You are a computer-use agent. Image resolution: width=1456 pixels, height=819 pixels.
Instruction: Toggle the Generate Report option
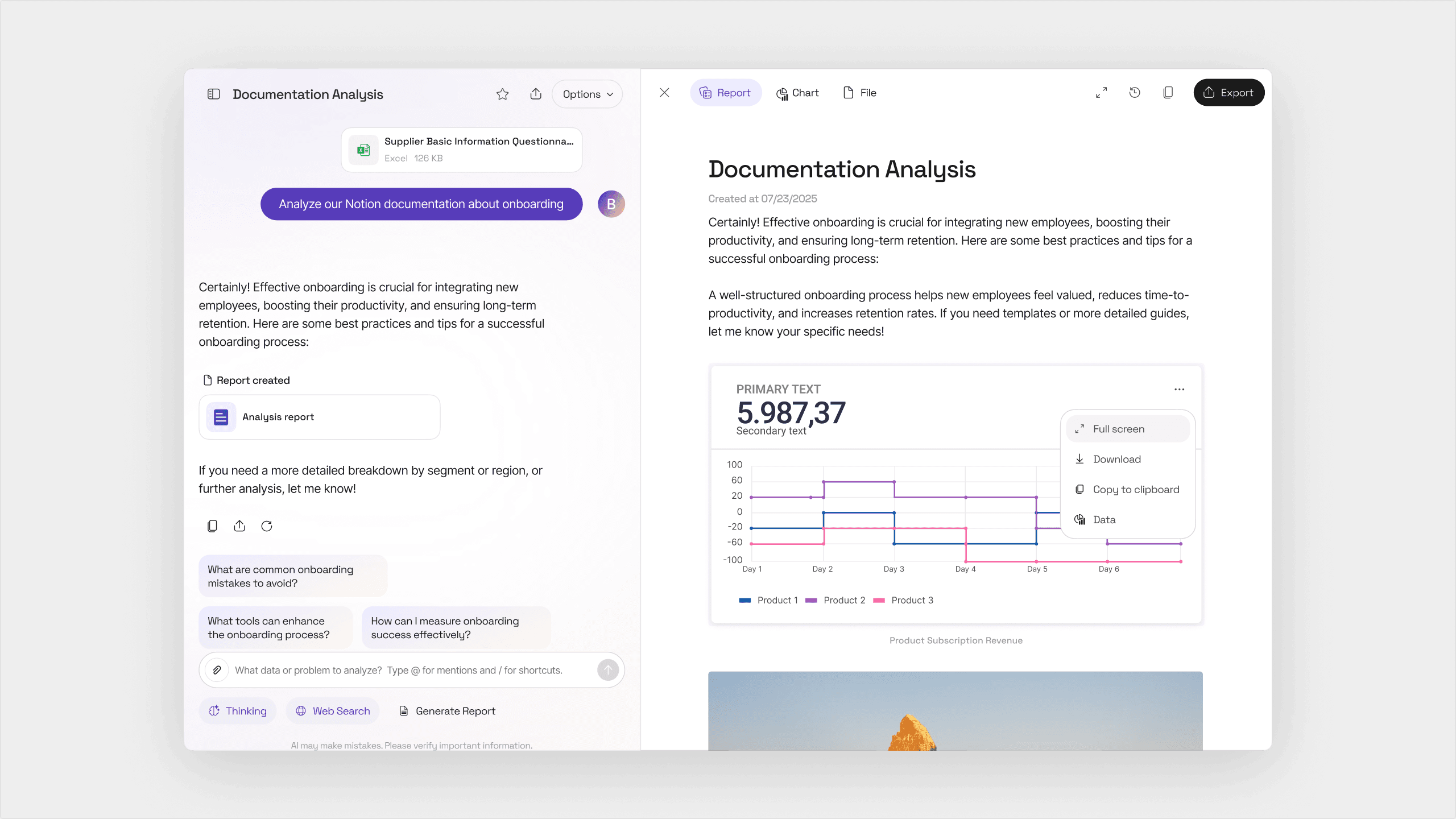447,711
